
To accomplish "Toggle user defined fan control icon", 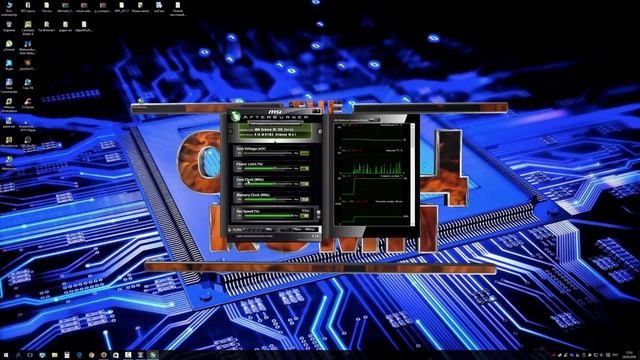I will [318, 212].
